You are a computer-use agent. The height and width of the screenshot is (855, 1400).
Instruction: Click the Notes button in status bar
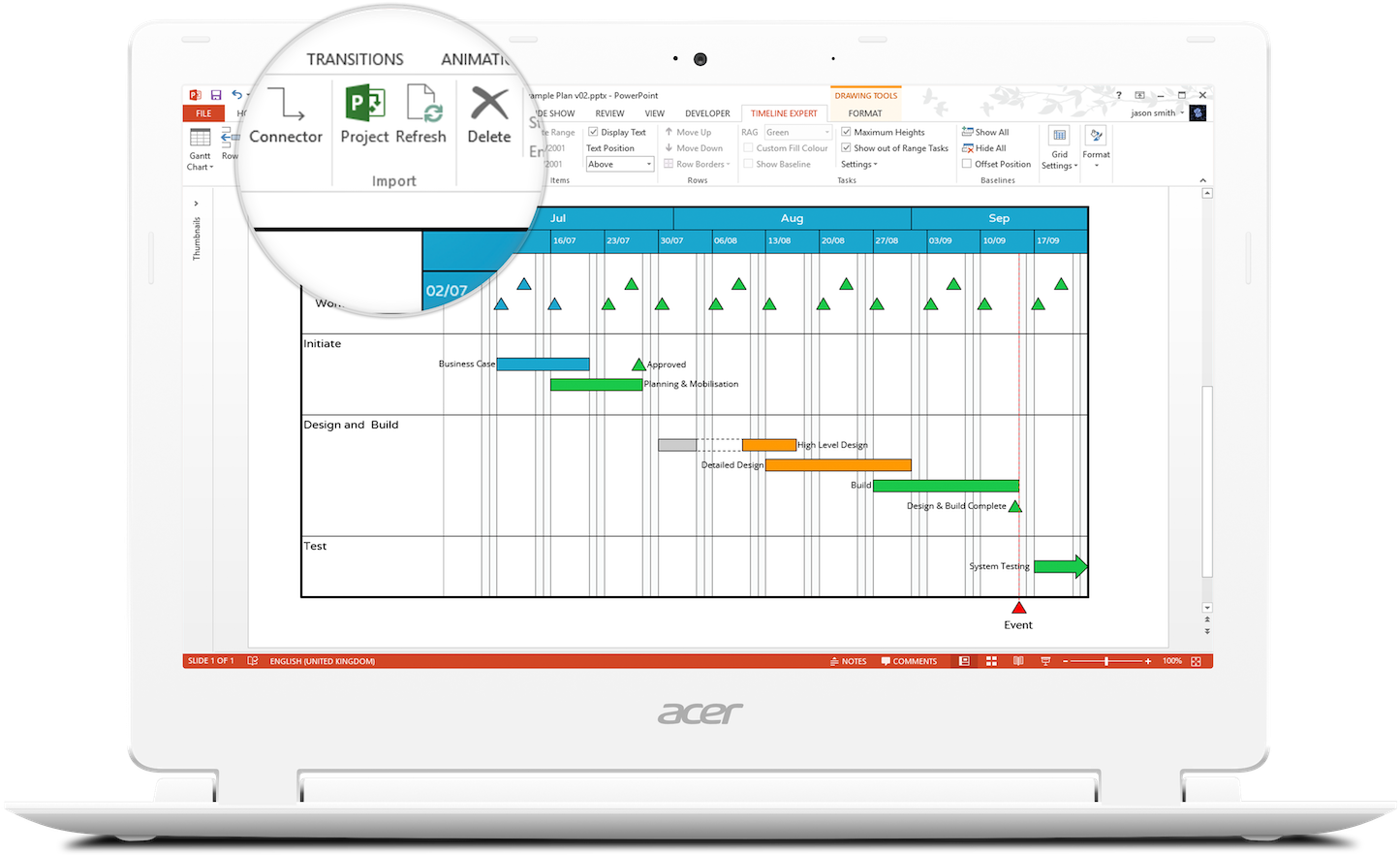point(848,661)
